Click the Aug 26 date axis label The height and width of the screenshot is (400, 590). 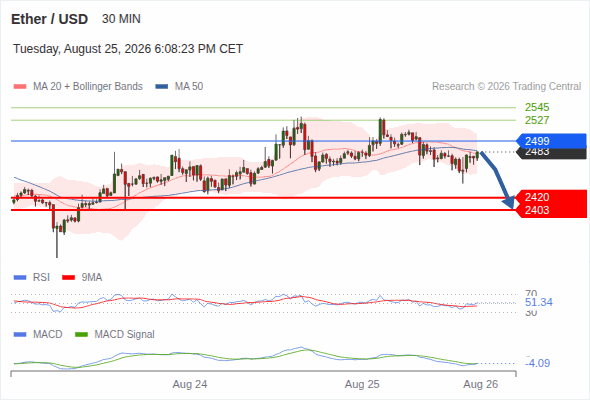point(481,385)
